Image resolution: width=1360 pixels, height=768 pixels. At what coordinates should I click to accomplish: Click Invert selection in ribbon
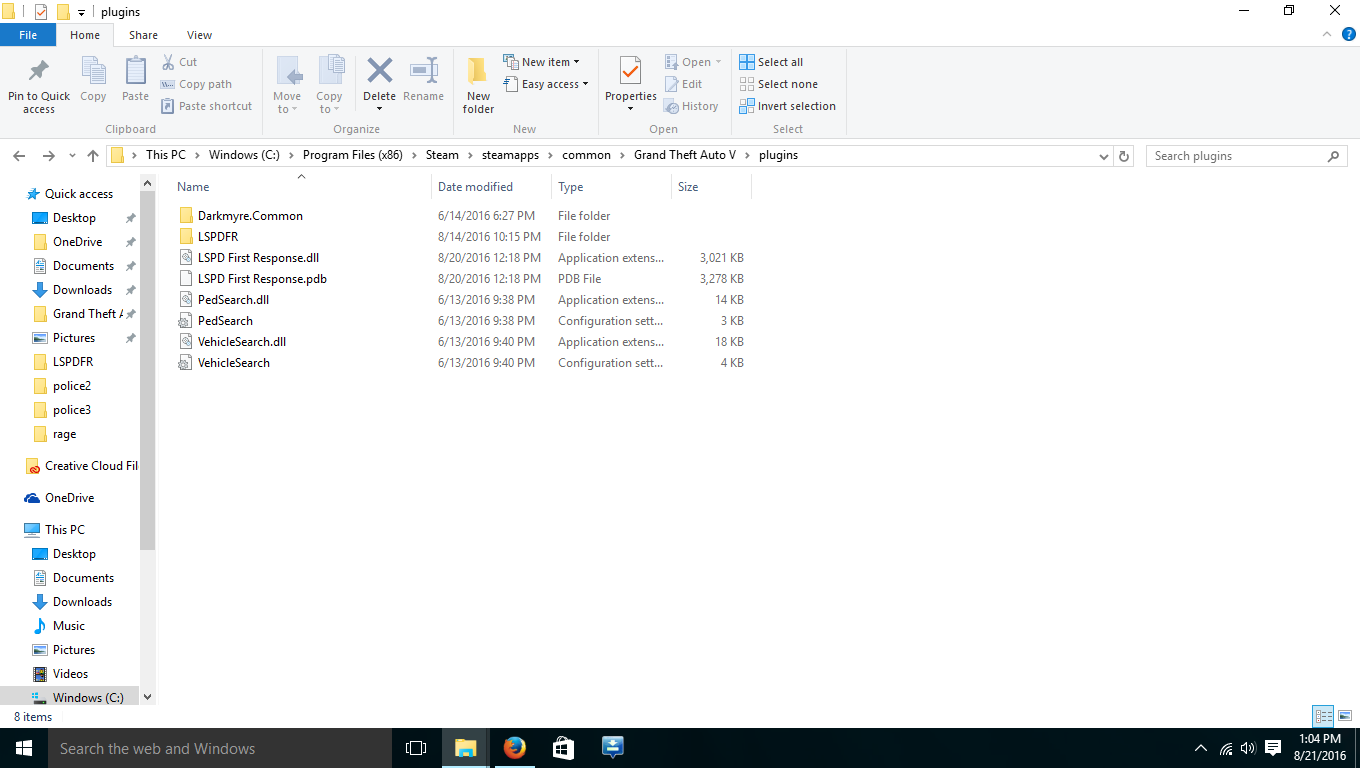coord(787,106)
